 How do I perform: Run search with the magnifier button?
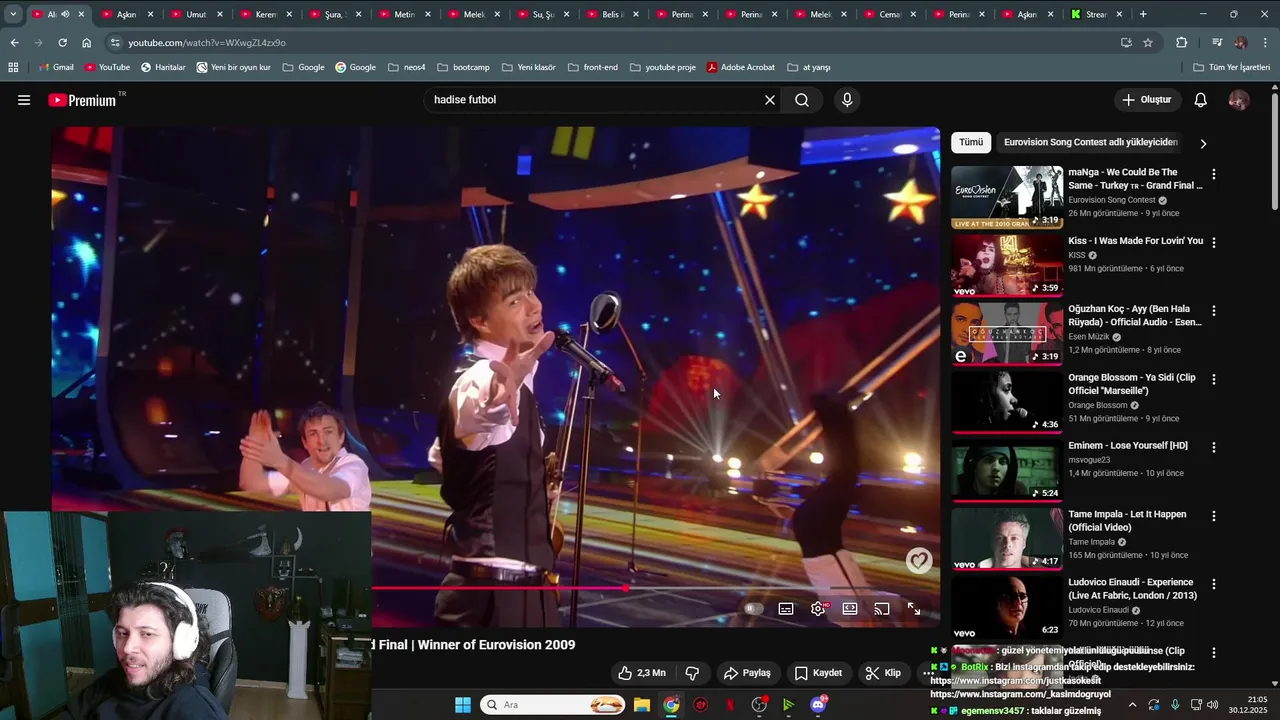tap(802, 100)
